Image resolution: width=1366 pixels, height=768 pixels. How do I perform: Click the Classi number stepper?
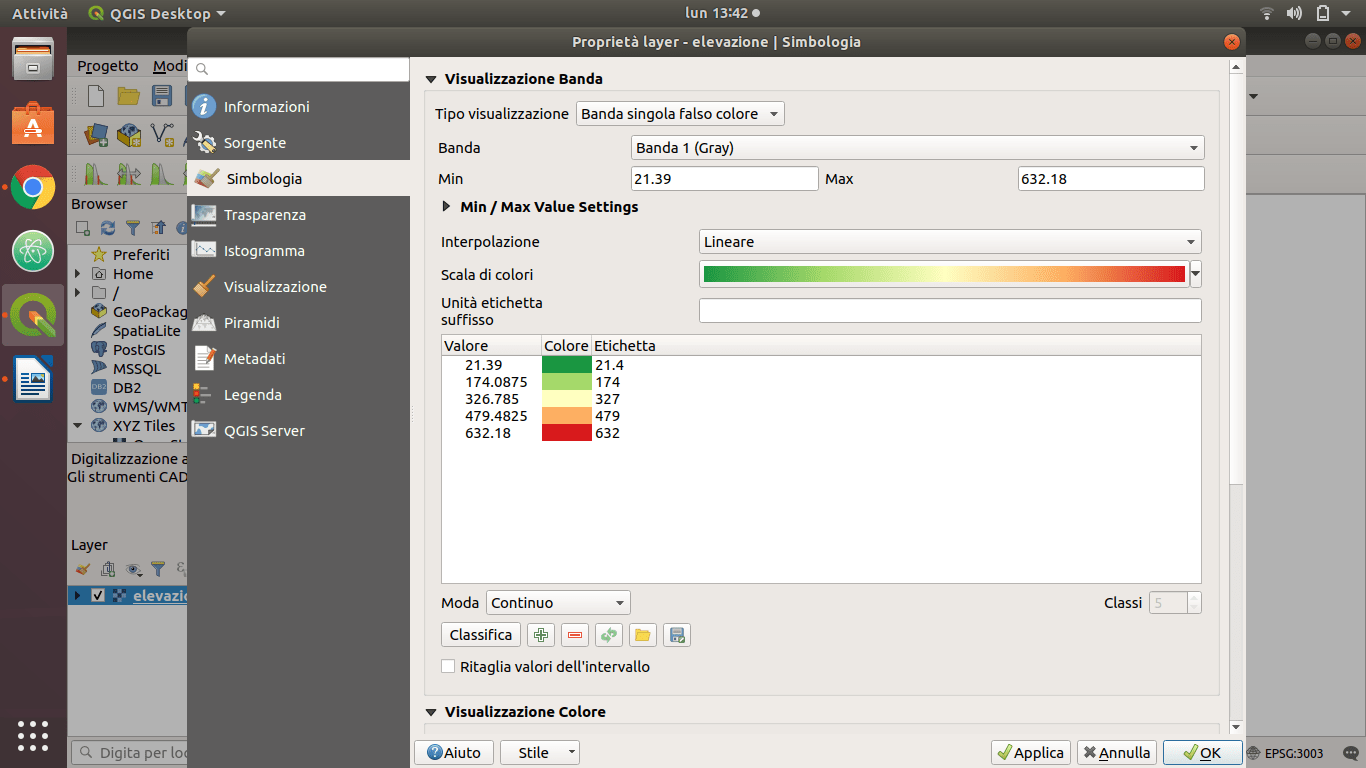point(1175,603)
